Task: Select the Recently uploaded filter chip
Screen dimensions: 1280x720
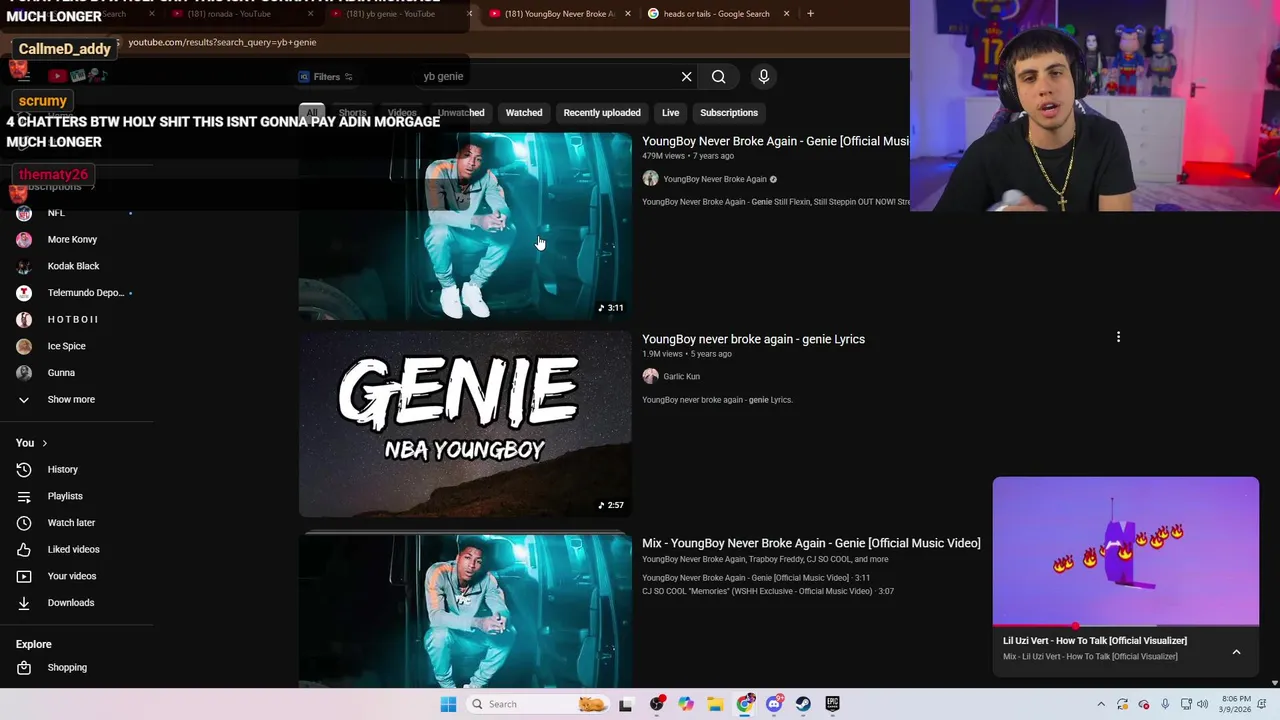Action: pos(602,113)
